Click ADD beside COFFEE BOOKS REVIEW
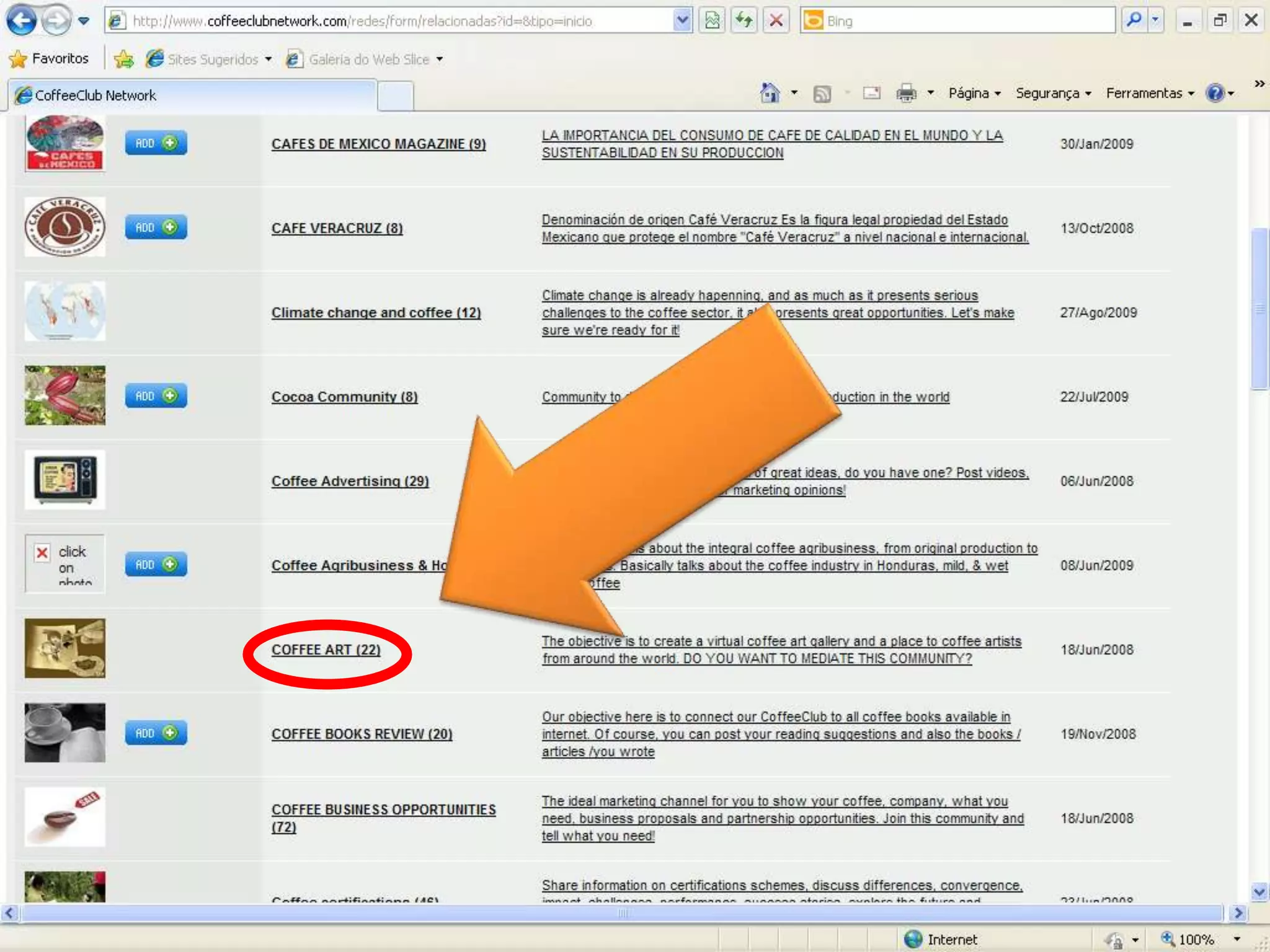 (156, 733)
